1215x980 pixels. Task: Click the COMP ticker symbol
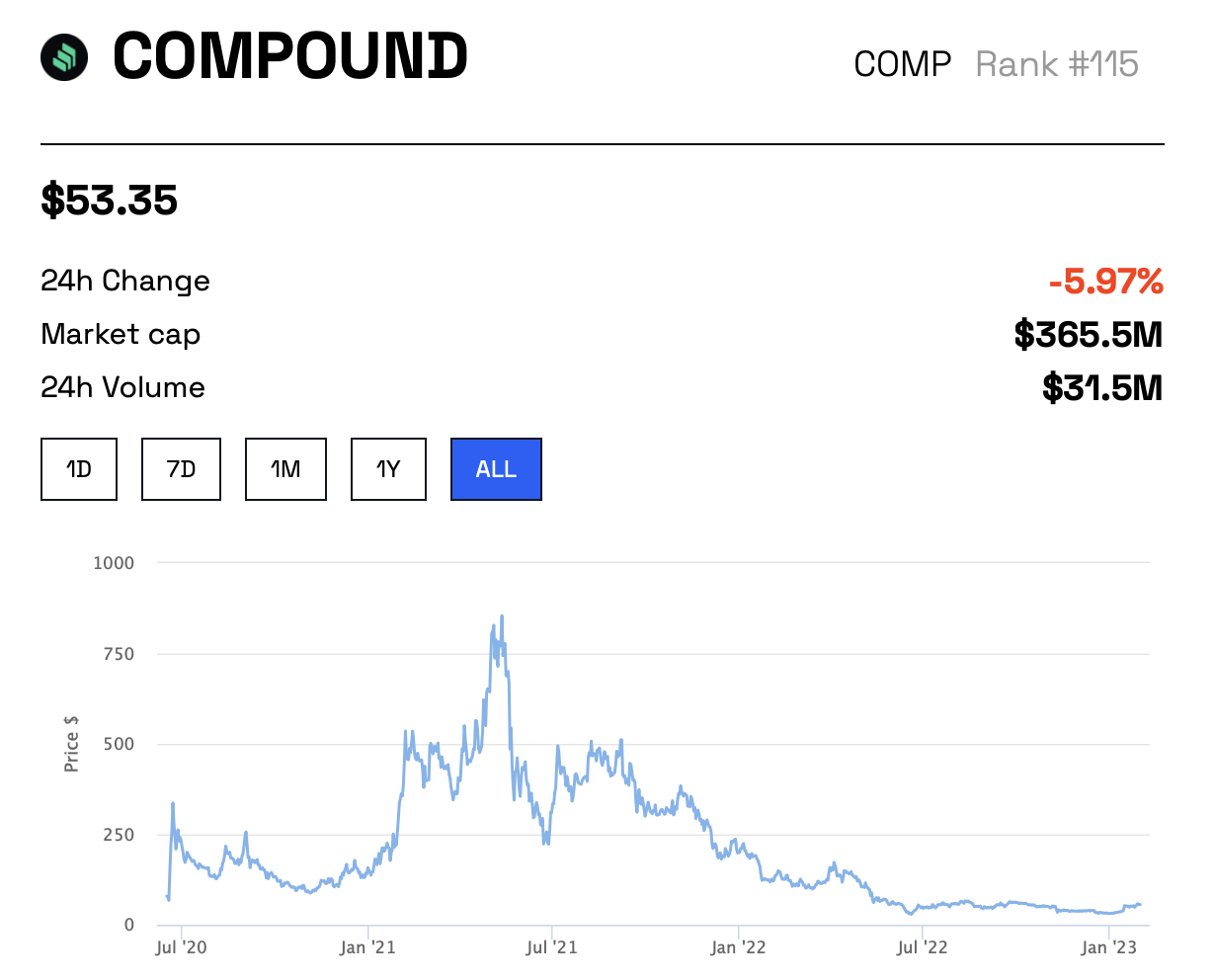click(903, 64)
